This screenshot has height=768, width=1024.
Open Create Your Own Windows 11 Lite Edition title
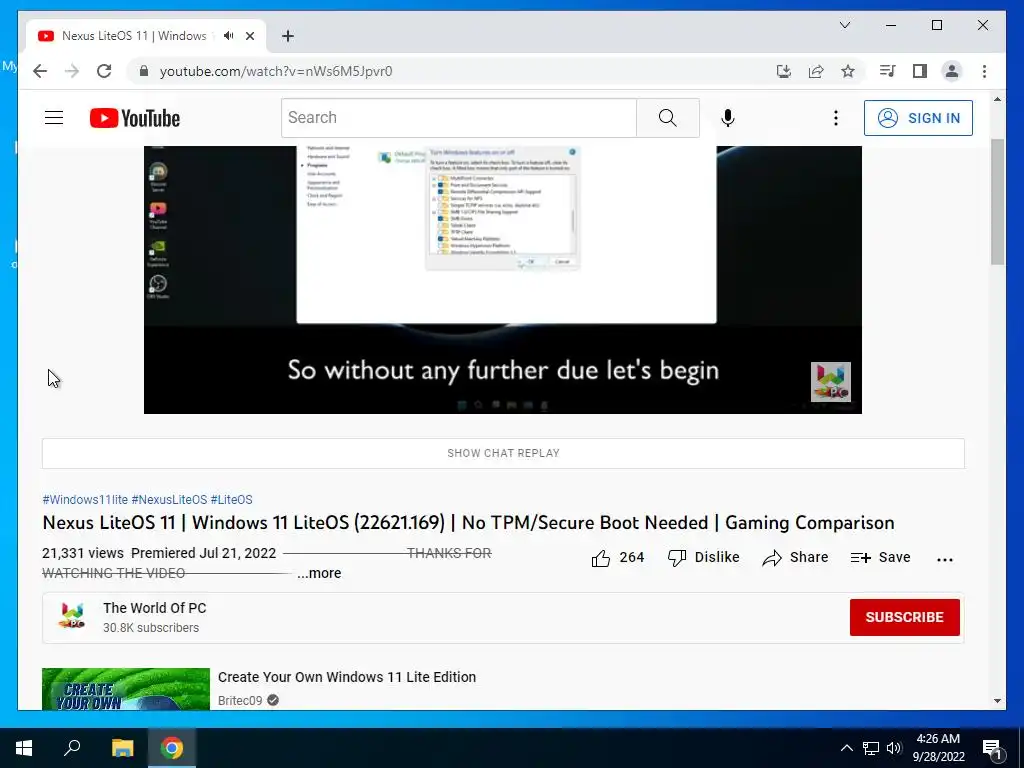click(347, 677)
